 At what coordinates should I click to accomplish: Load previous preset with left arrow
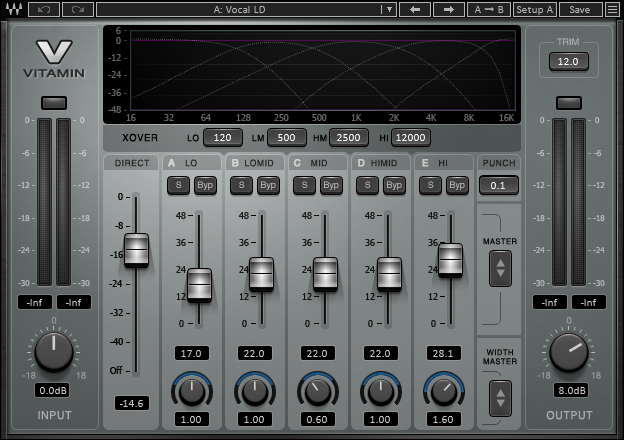(415, 10)
